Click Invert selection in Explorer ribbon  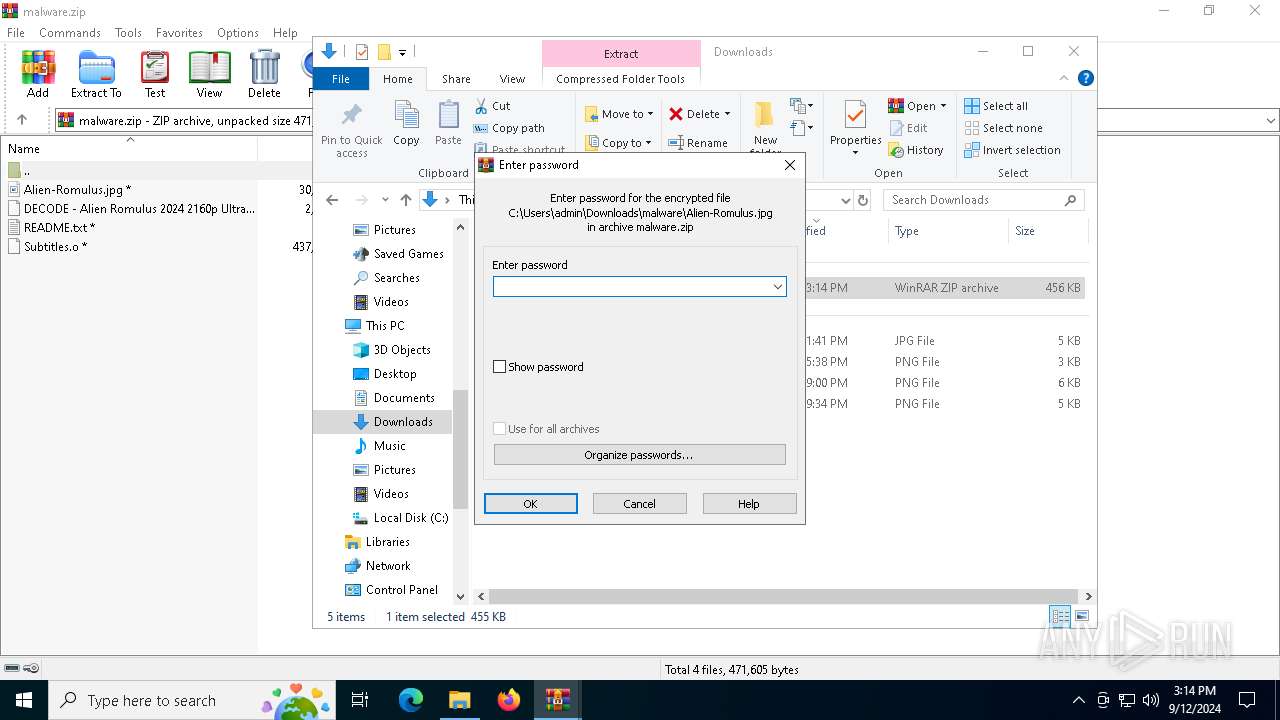click(1012, 150)
